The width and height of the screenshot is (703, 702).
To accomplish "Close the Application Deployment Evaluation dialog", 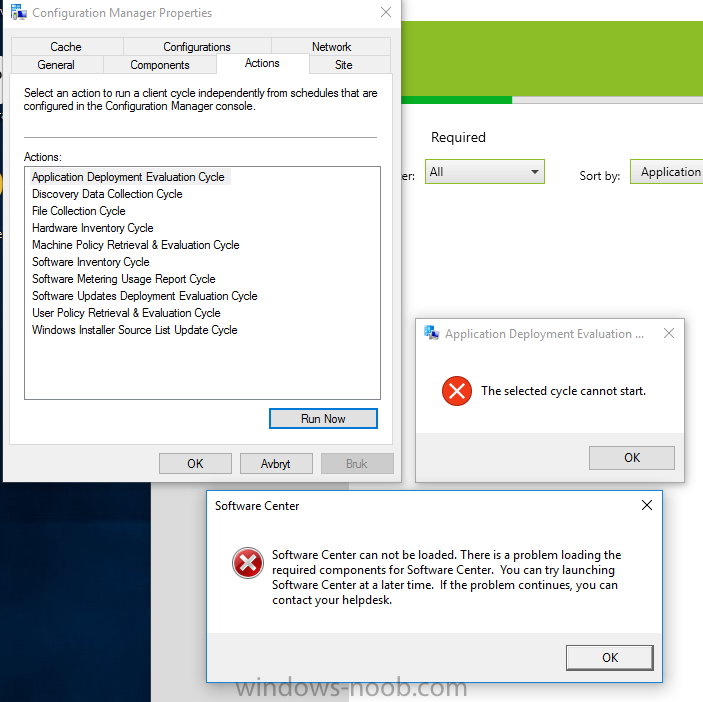I will pos(668,333).
